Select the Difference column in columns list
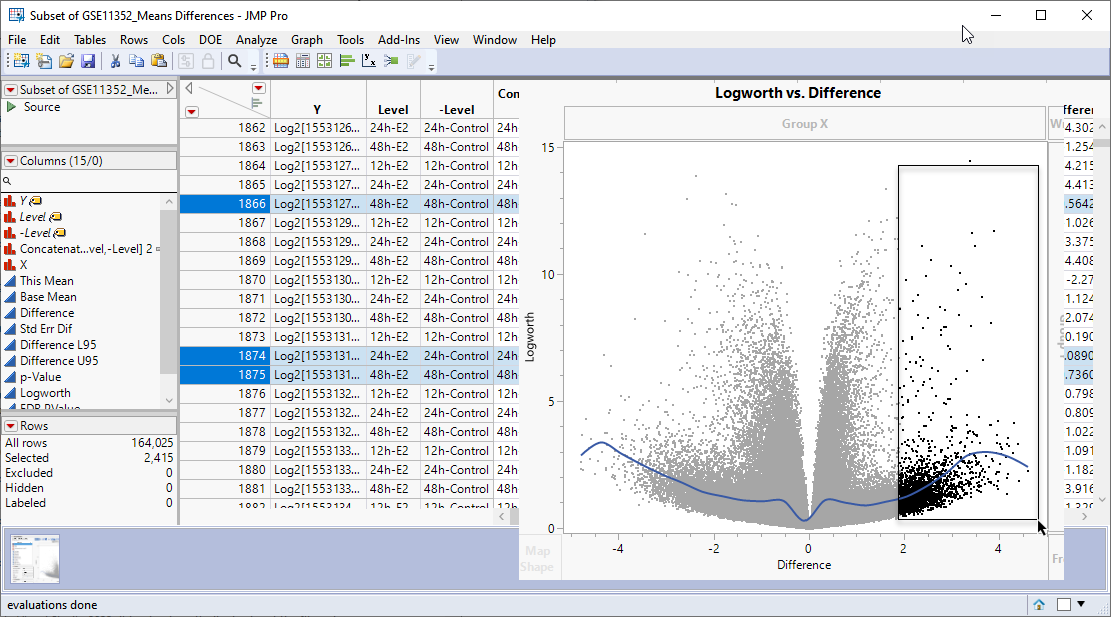The height and width of the screenshot is (617, 1111). pos(47,313)
